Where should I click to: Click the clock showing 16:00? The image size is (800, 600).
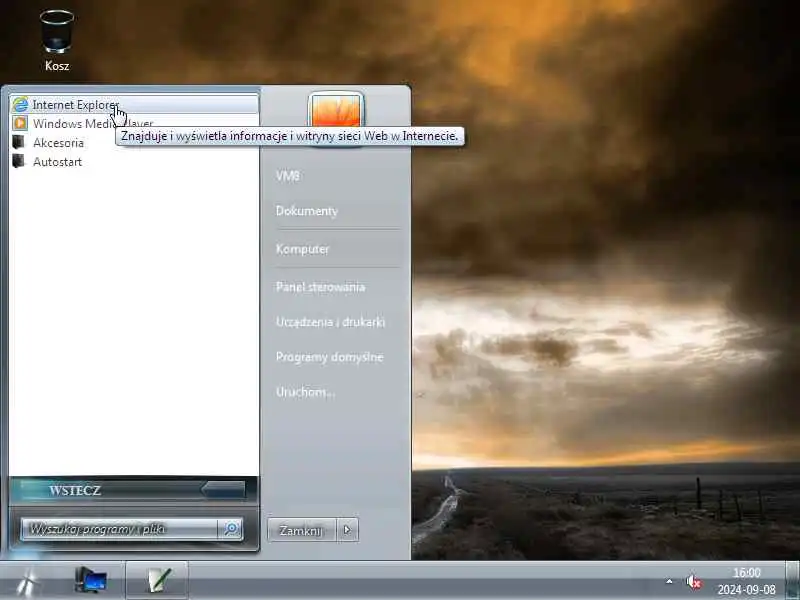click(746, 573)
